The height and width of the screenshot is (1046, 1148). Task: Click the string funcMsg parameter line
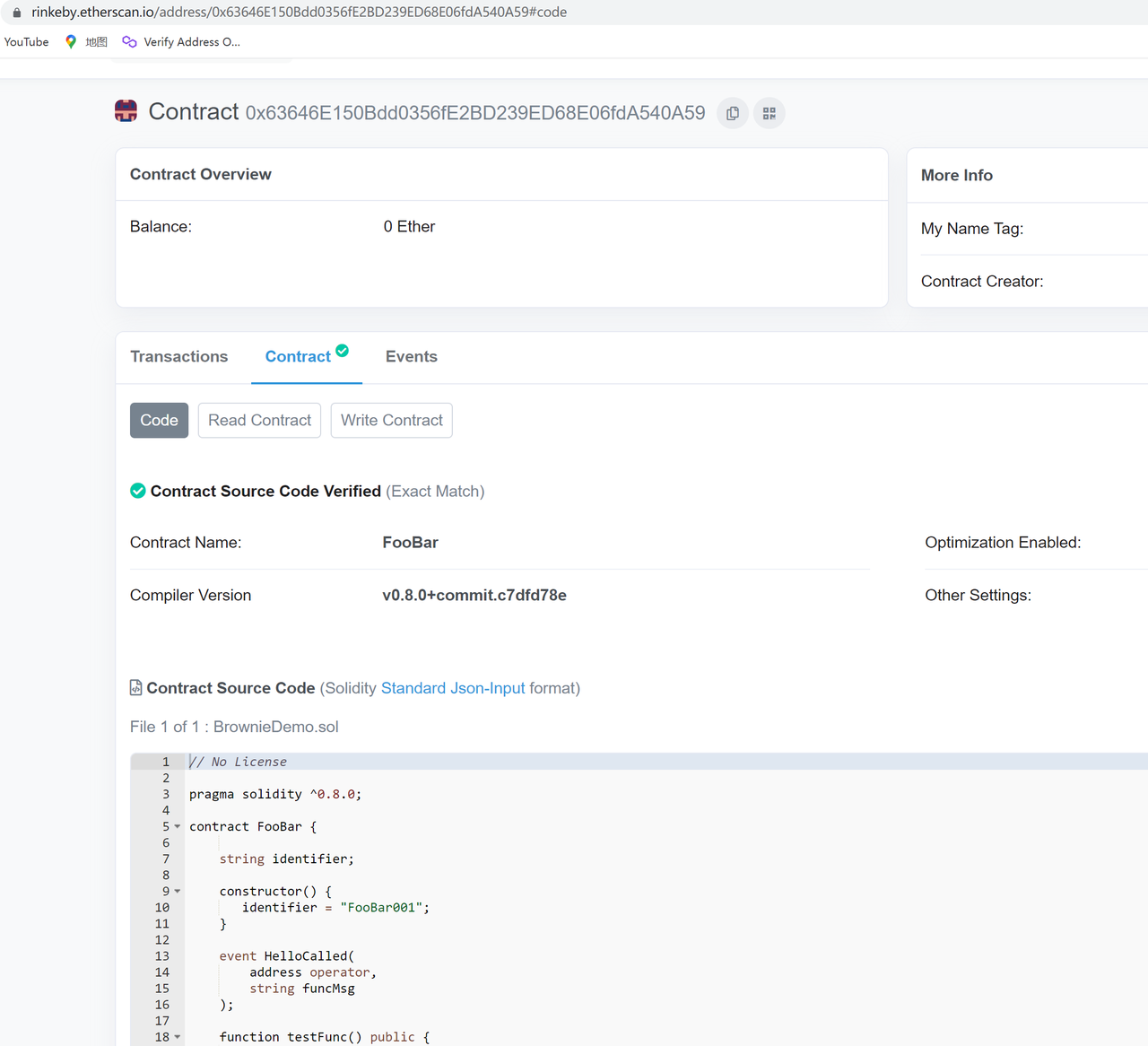302,989
